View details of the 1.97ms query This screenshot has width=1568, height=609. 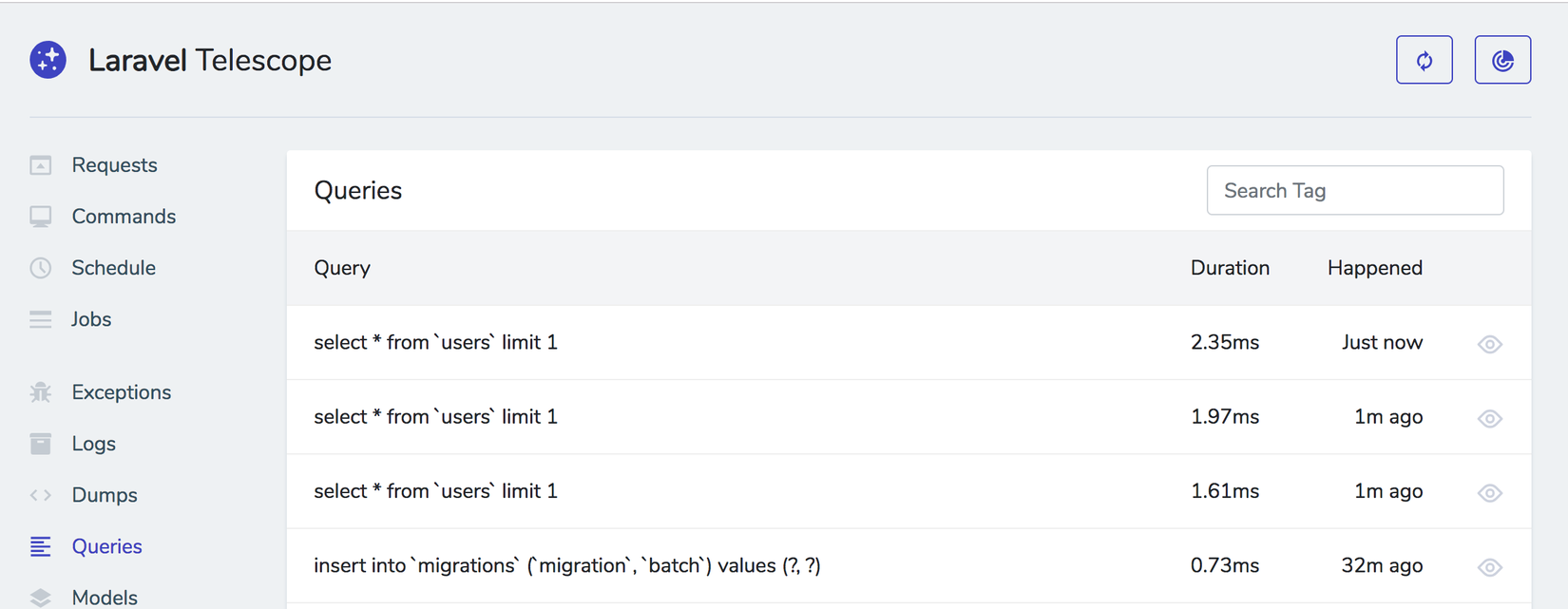(1489, 418)
